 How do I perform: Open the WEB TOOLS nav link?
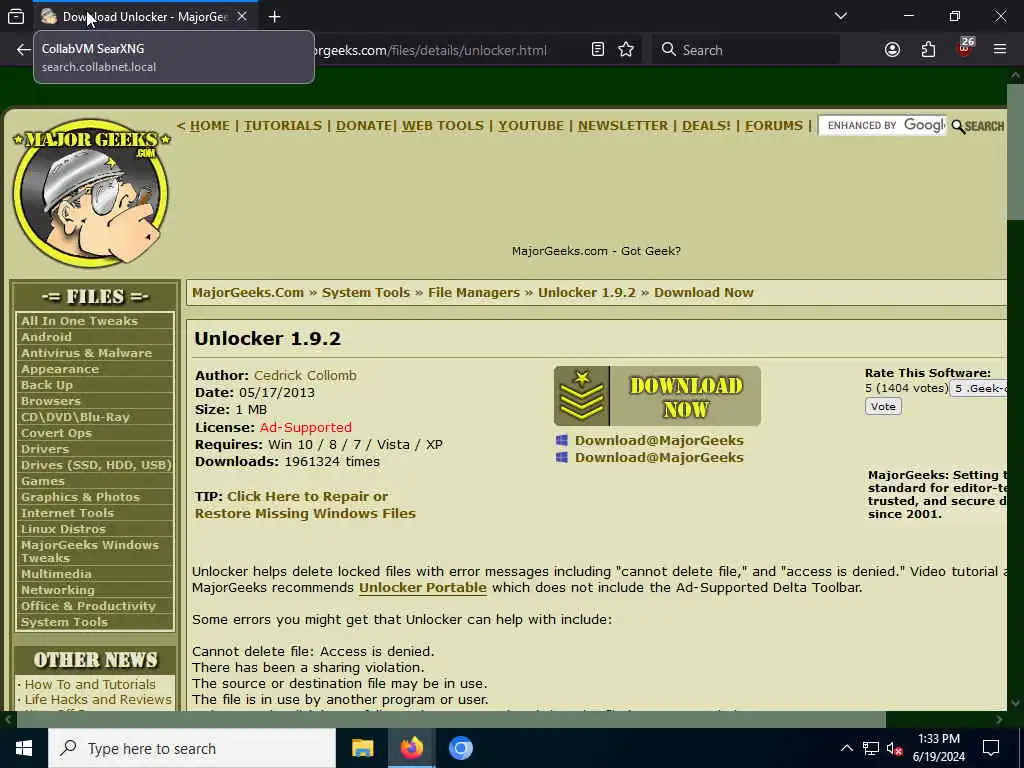(x=443, y=125)
